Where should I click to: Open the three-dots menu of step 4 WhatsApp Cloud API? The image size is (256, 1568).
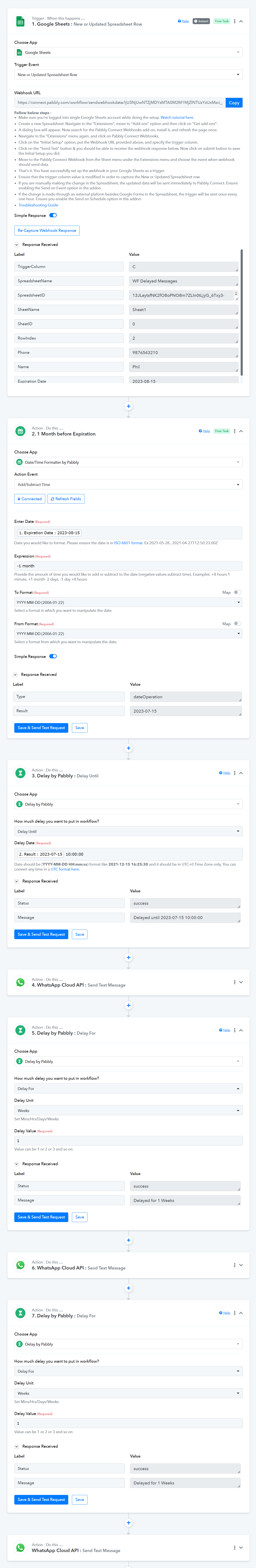point(235,983)
